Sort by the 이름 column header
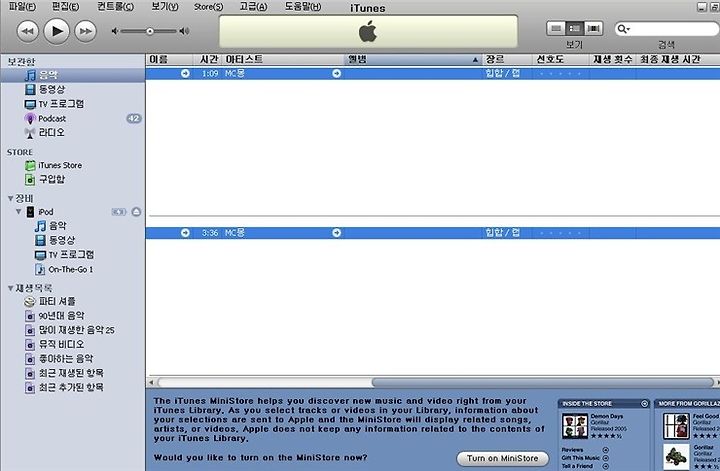 point(169,60)
